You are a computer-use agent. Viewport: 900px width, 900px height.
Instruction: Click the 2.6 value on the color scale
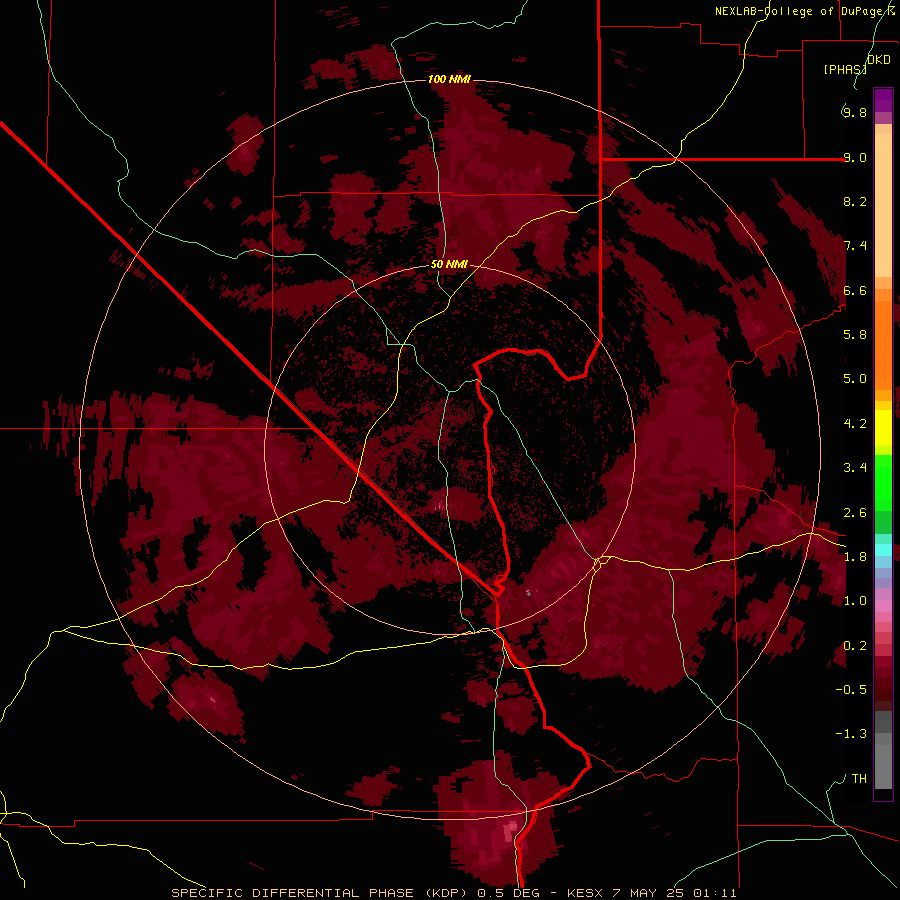pyautogui.click(x=855, y=513)
